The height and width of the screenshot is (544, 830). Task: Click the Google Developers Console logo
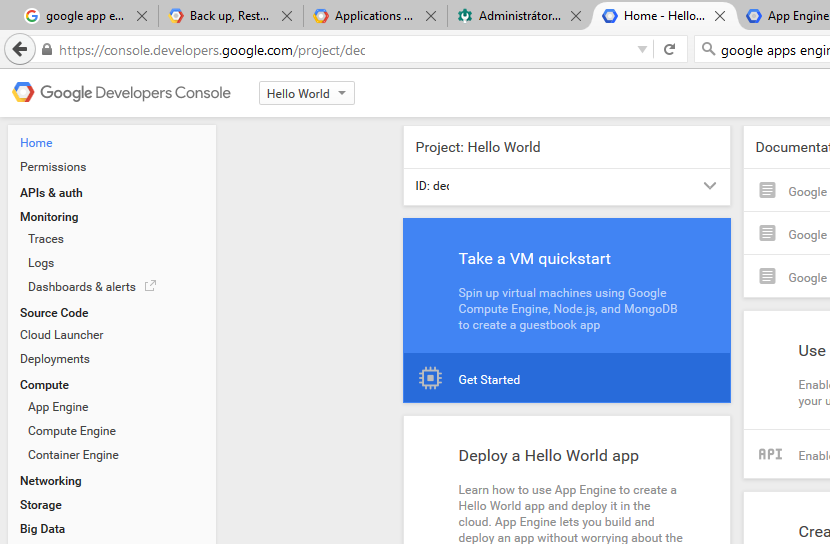[122, 93]
